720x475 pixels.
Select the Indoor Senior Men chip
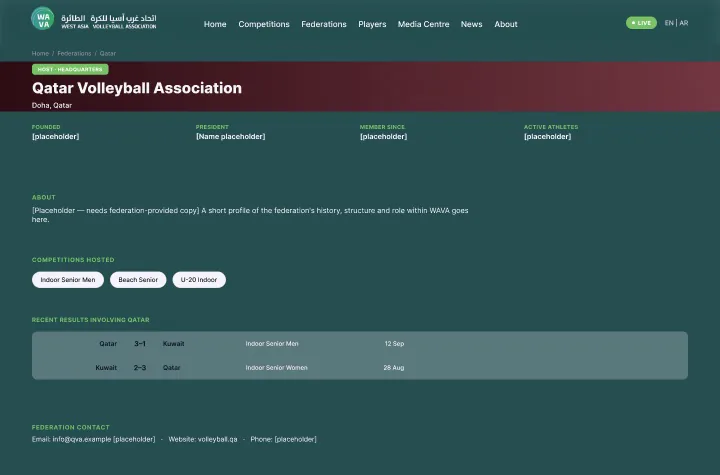pos(68,280)
